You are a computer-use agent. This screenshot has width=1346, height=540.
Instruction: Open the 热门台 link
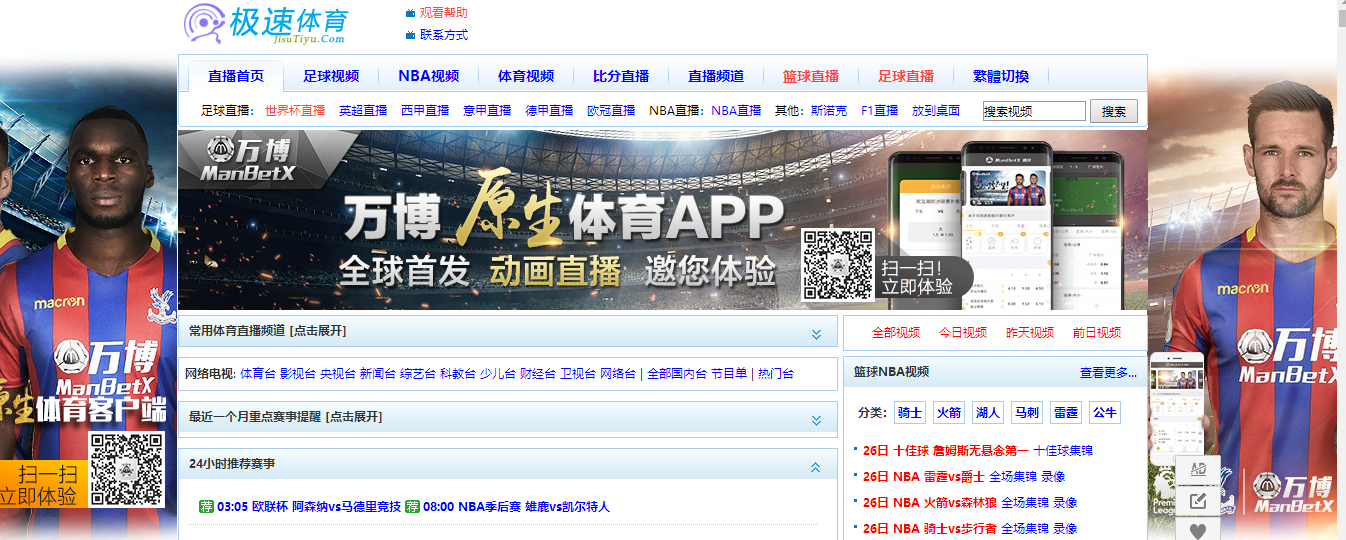[776, 374]
